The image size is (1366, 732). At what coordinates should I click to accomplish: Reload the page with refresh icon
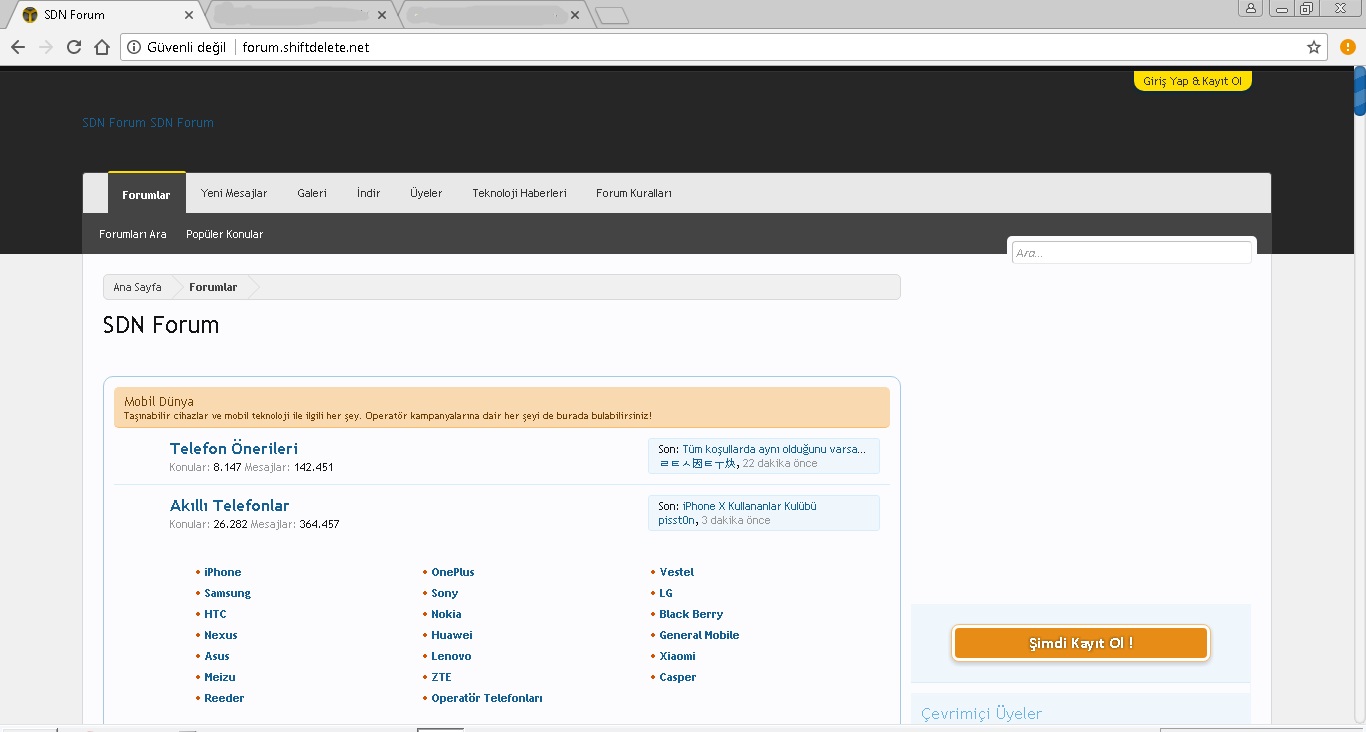point(74,47)
